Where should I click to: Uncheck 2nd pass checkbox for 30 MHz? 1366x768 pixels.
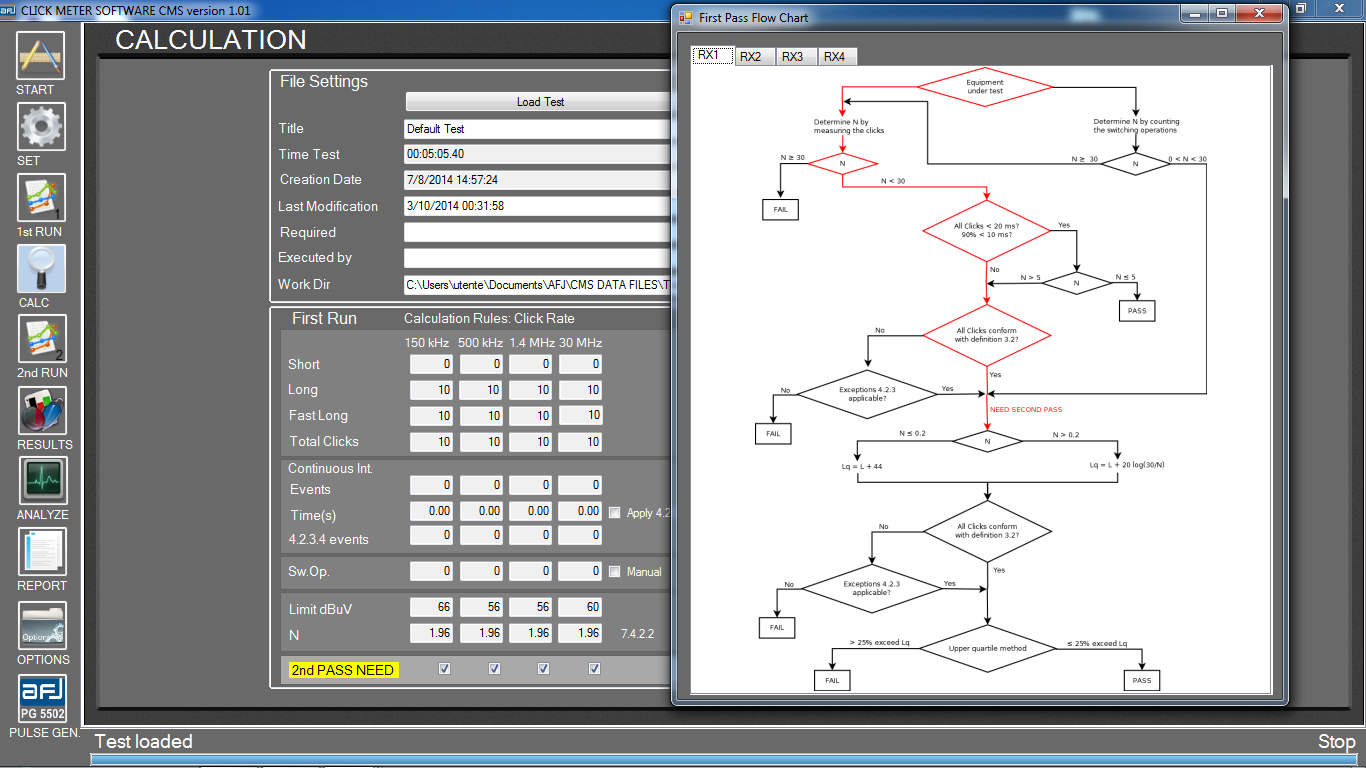[594, 669]
